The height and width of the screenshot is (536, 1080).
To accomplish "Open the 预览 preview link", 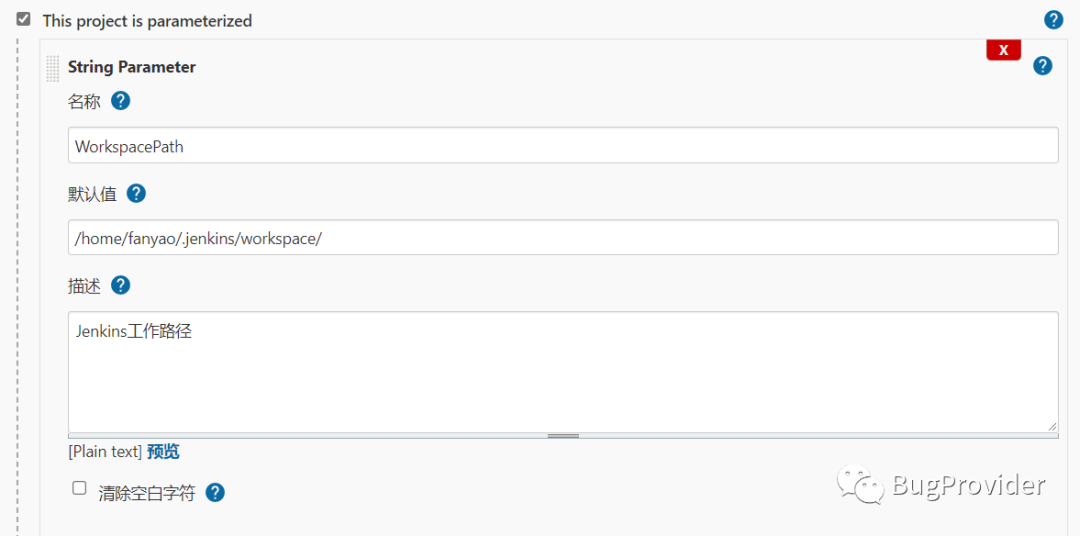I will coord(163,452).
